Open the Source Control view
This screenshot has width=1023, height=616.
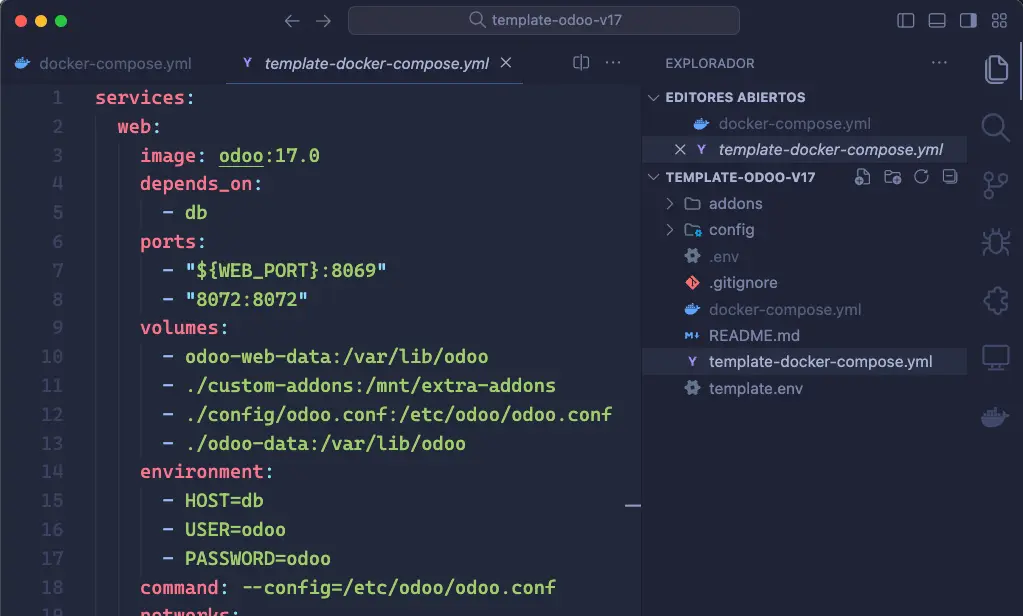[996, 186]
